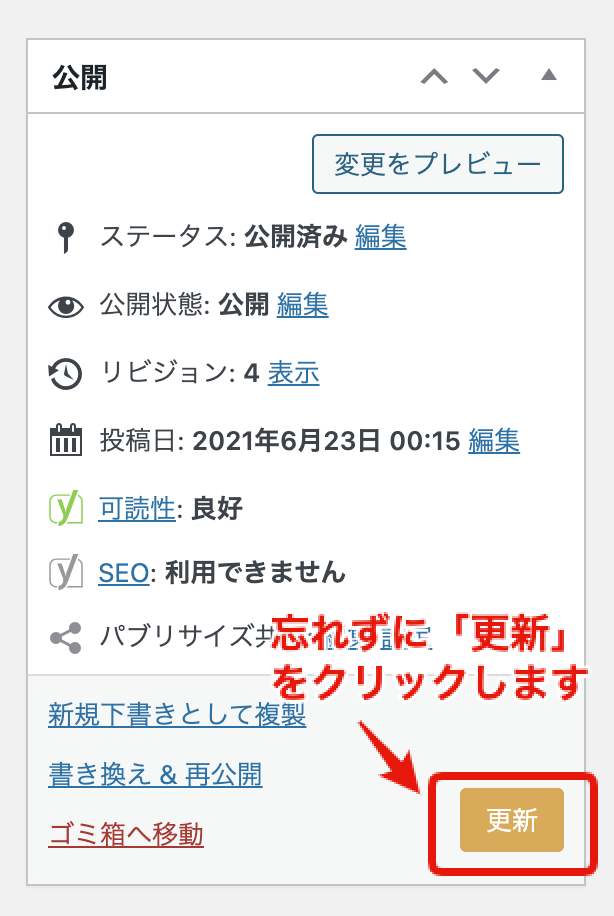Move the panel down with the down chevron
The height and width of the screenshot is (916, 614).
(484, 76)
